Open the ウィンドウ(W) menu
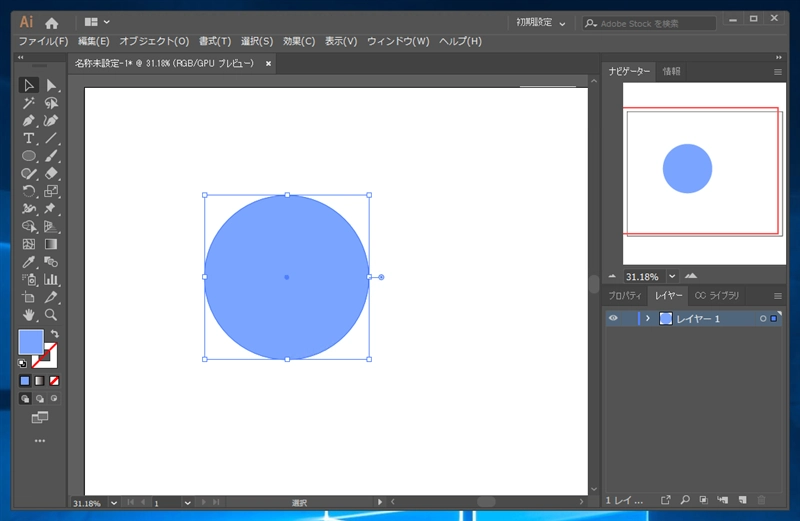The width and height of the screenshot is (800, 521). tap(398, 41)
